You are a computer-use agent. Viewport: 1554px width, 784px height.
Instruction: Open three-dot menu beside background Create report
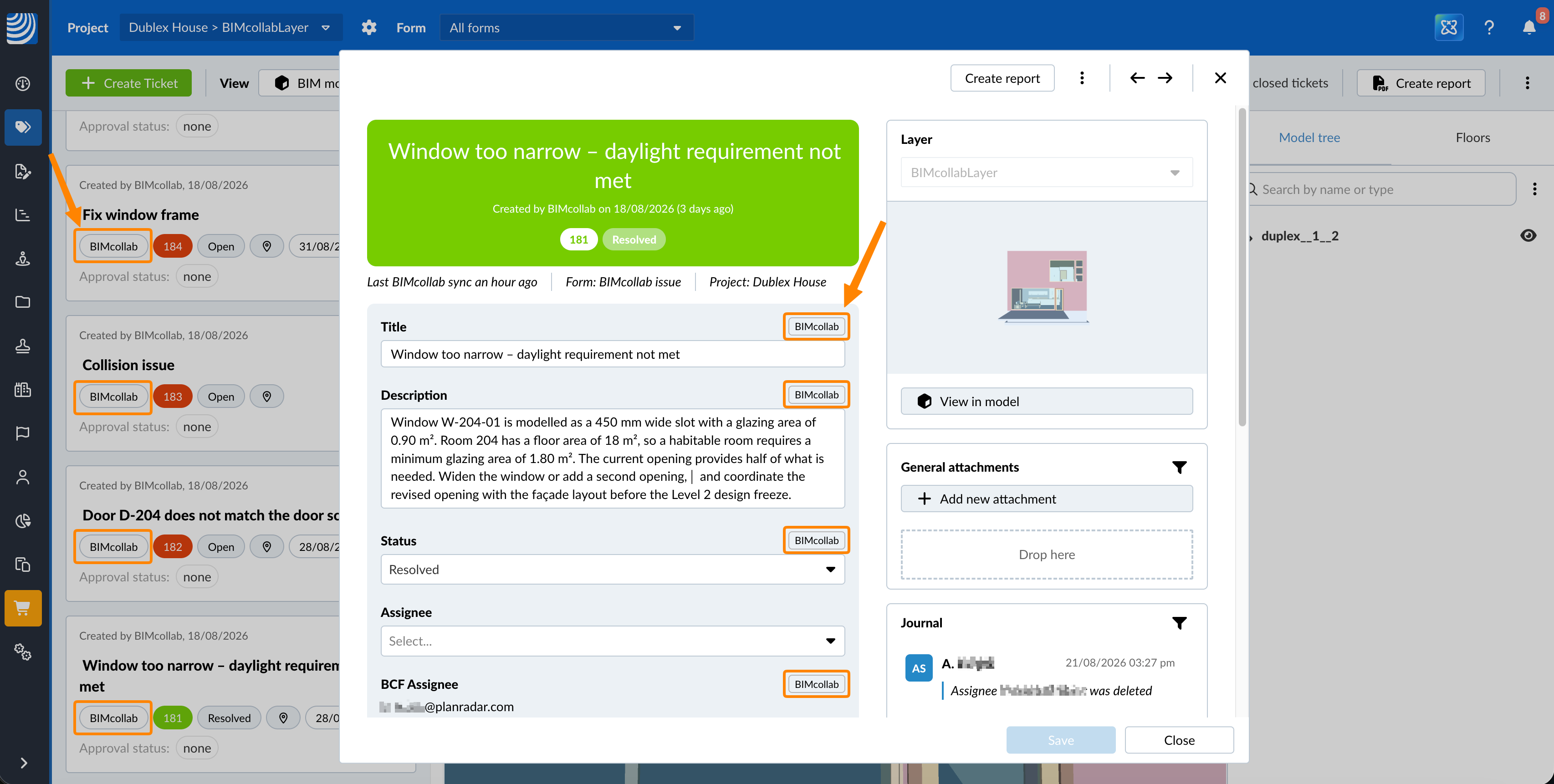pos(1528,83)
